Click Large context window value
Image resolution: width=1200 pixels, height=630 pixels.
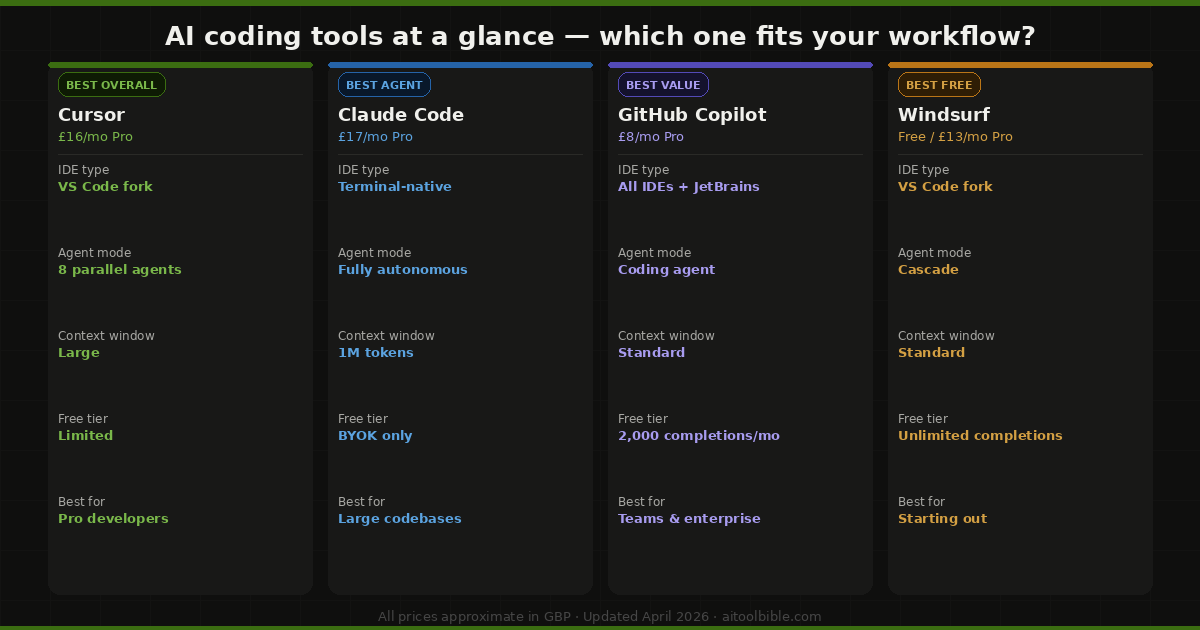click(x=79, y=353)
